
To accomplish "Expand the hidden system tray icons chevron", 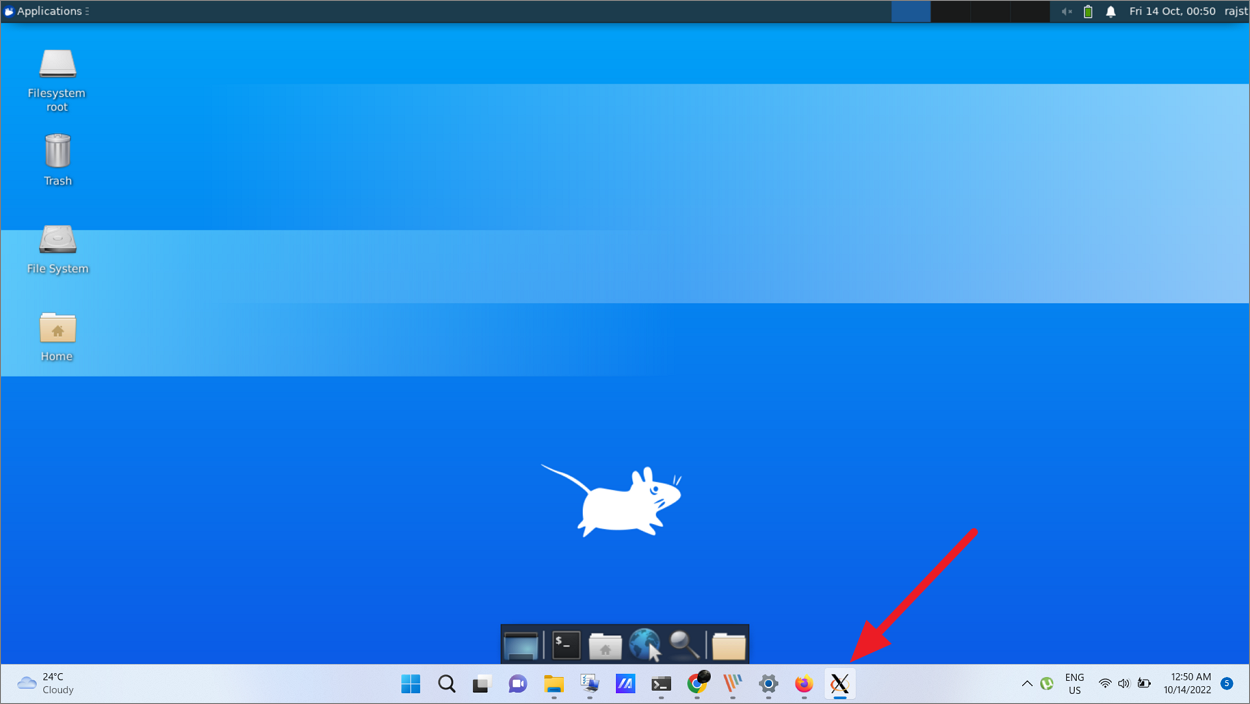I will pyautogui.click(x=1026, y=684).
